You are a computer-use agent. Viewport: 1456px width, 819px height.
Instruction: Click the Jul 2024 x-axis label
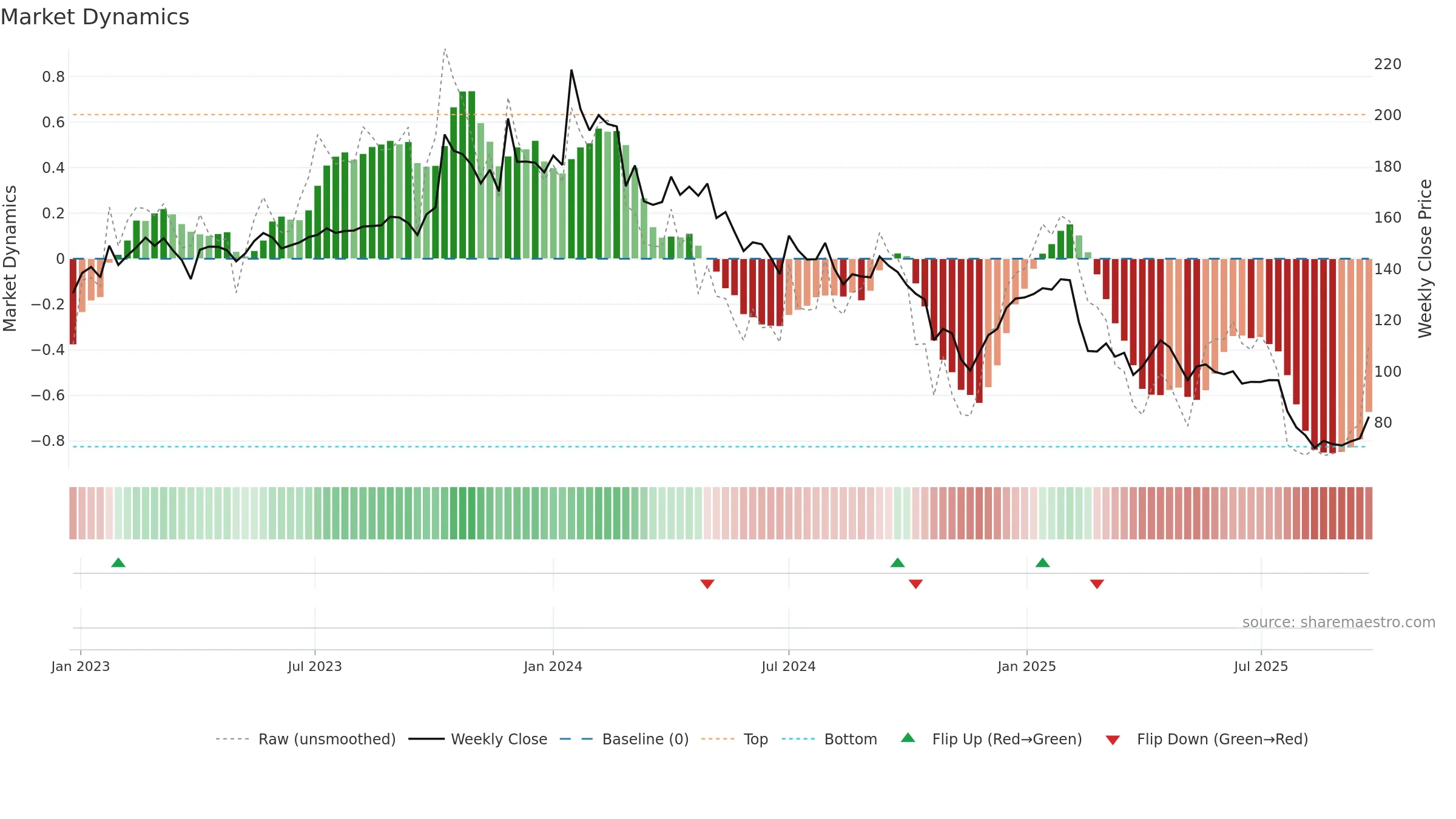pyautogui.click(x=789, y=666)
